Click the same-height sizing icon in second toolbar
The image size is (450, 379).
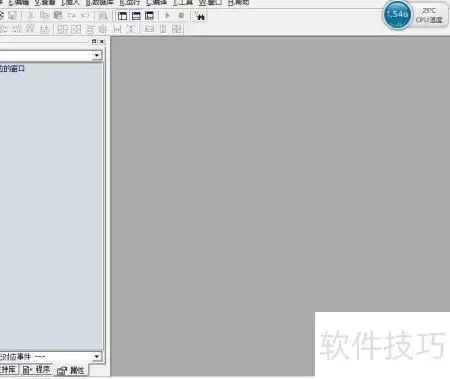click(x=163, y=29)
